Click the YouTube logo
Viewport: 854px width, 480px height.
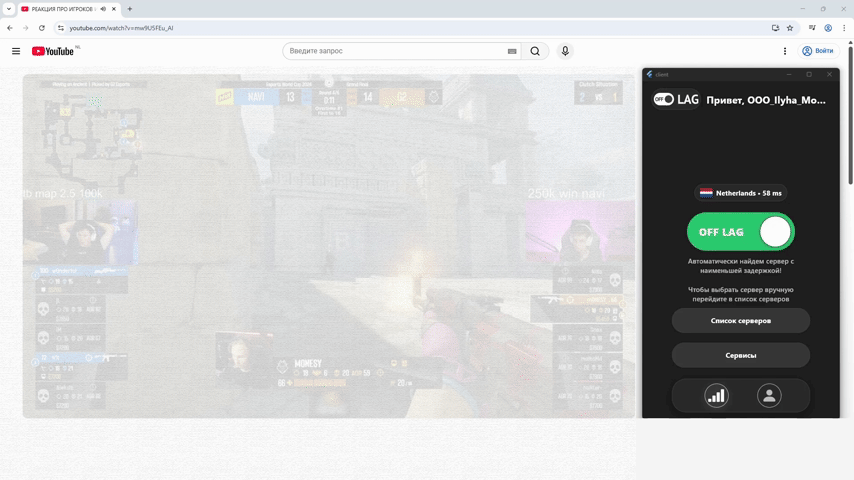tap(53, 51)
